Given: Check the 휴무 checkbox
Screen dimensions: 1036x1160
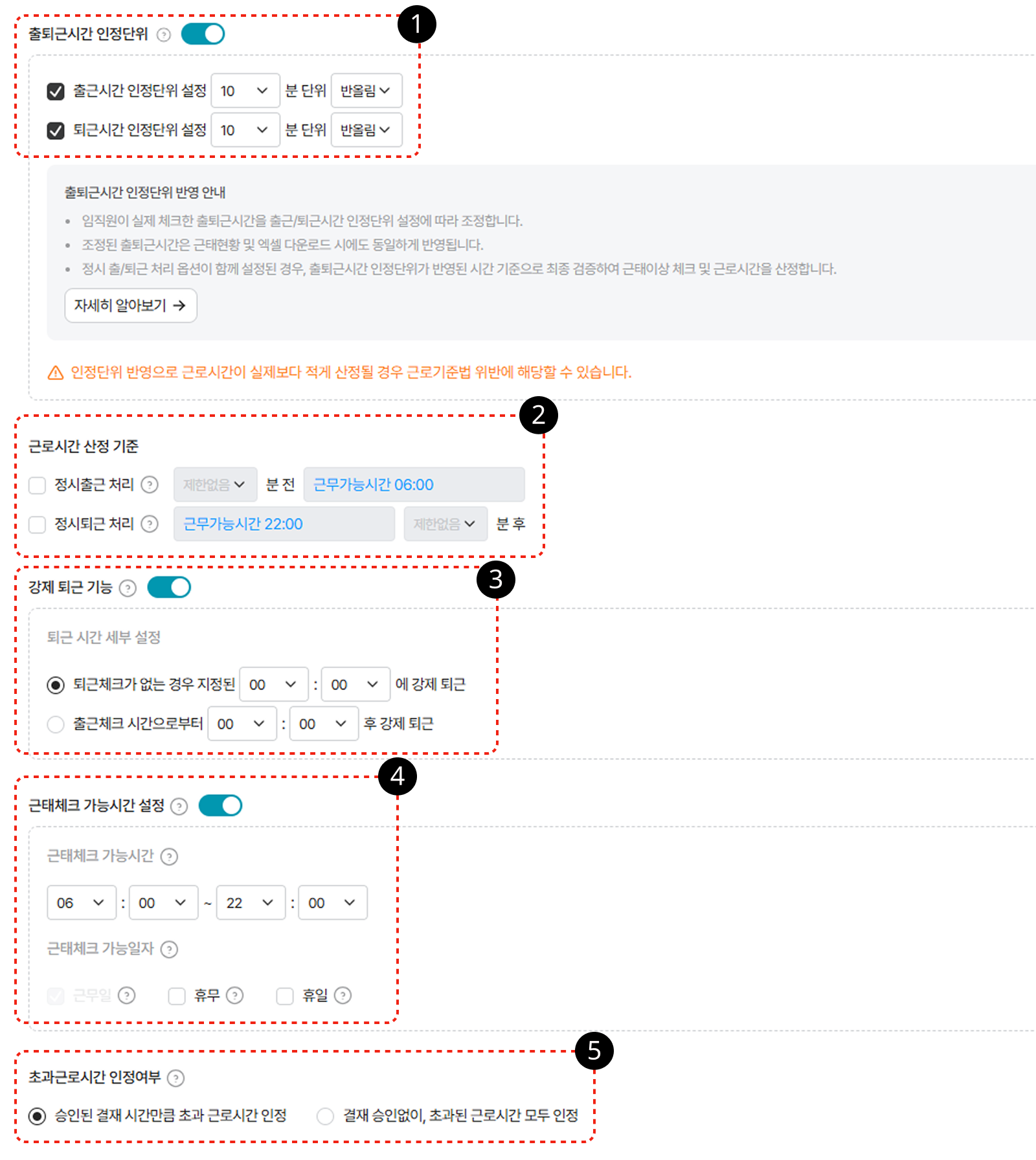Looking at the screenshot, I should 177,996.
